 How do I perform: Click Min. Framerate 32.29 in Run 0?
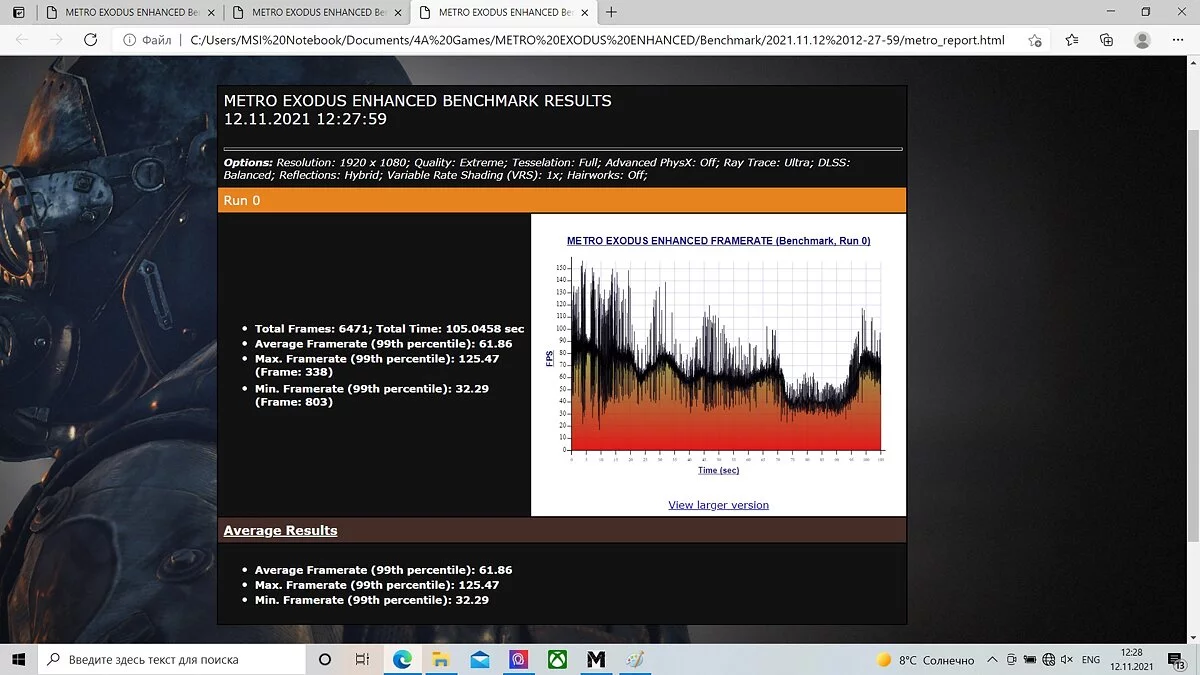[372, 395]
